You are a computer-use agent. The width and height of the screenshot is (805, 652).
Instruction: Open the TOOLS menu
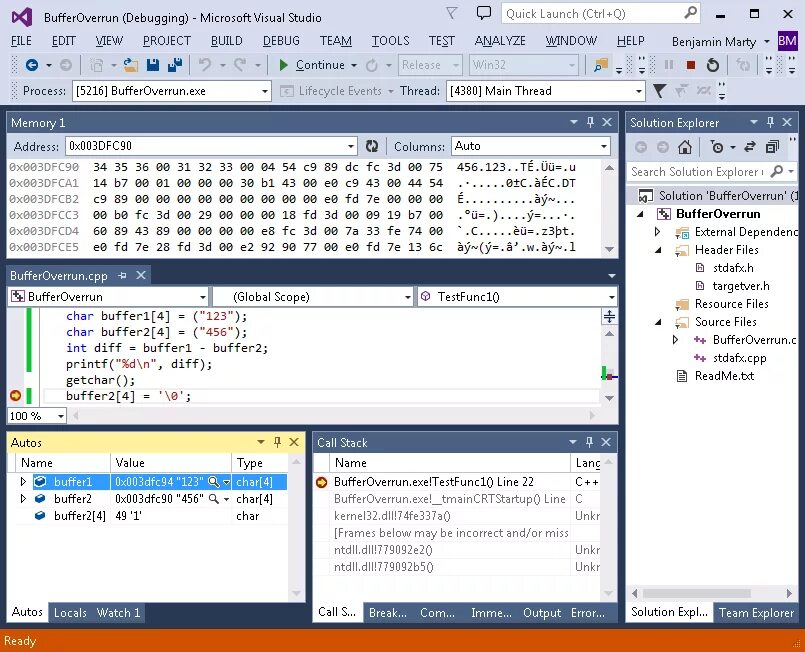pos(390,41)
